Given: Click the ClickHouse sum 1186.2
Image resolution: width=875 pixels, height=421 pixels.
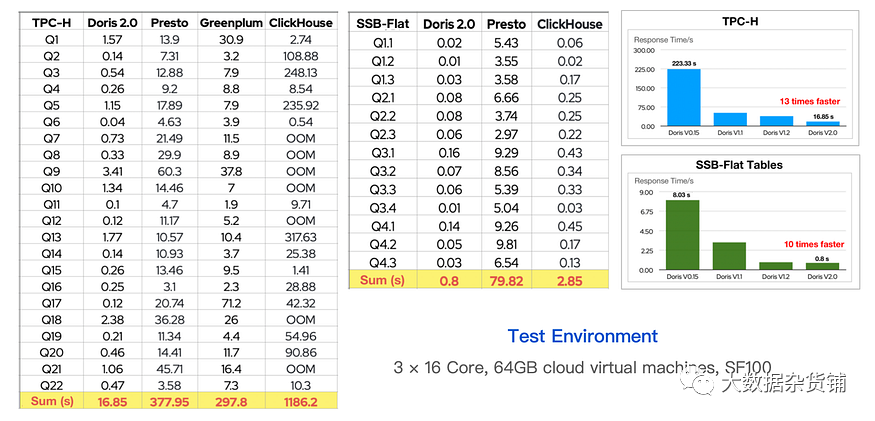Looking at the screenshot, I should coord(301,401).
